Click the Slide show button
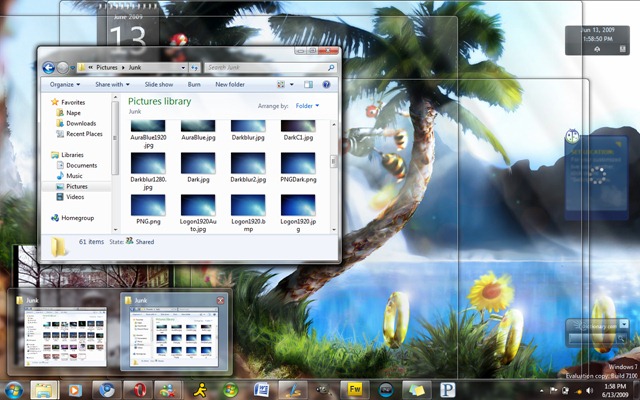This screenshot has height=400, width=640. click(x=159, y=84)
